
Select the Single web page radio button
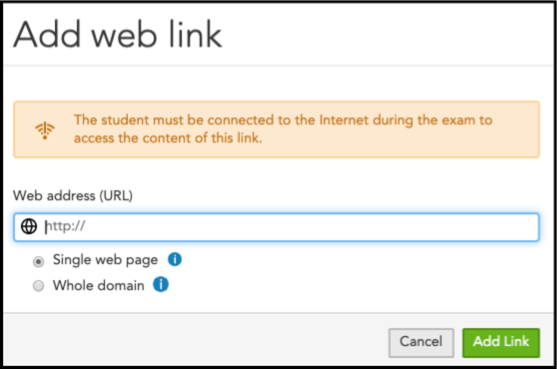[38, 261]
